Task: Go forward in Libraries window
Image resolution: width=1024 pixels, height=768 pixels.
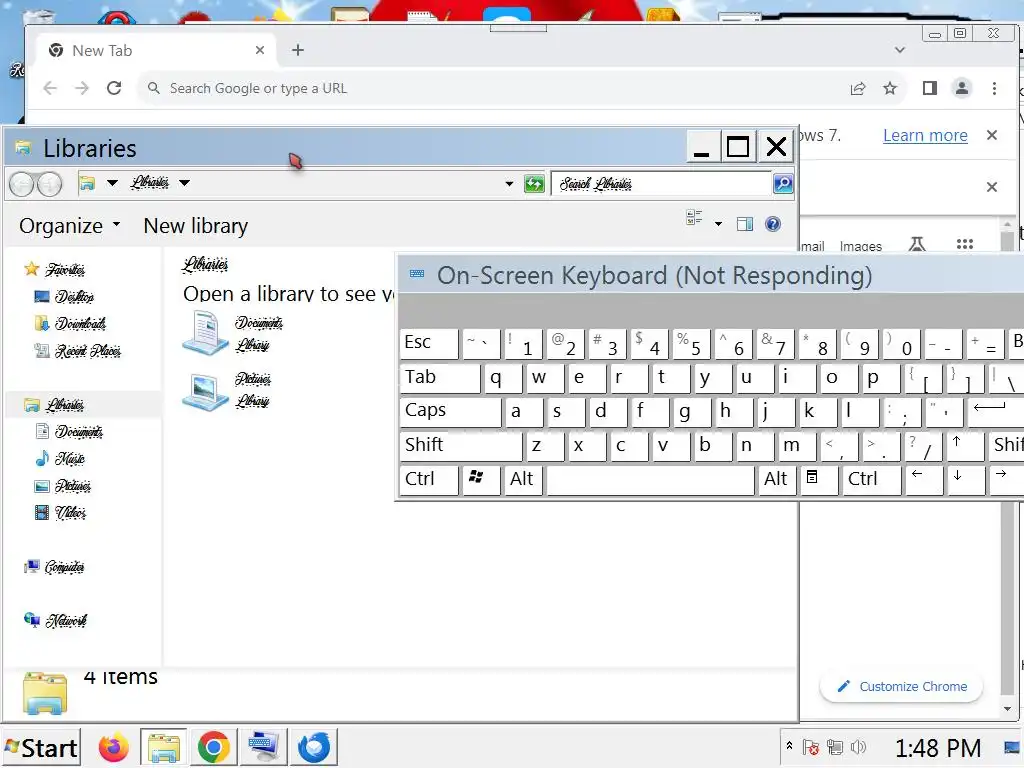Action: coord(50,185)
